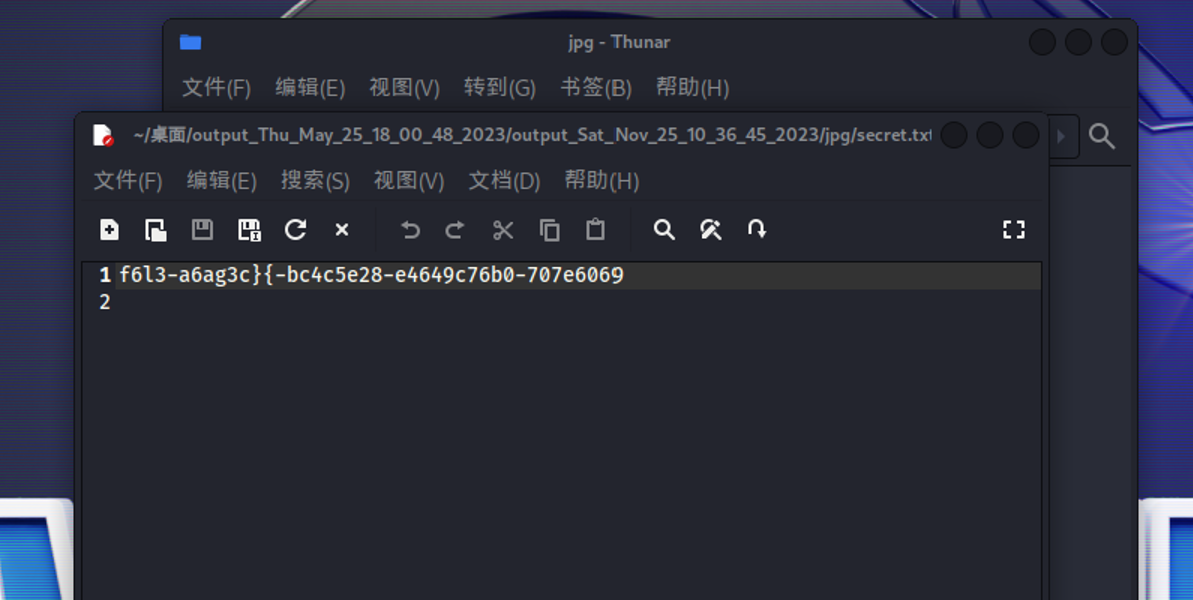Open Find and Replace toolbar icon
The image size is (1193, 600).
coord(711,230)
